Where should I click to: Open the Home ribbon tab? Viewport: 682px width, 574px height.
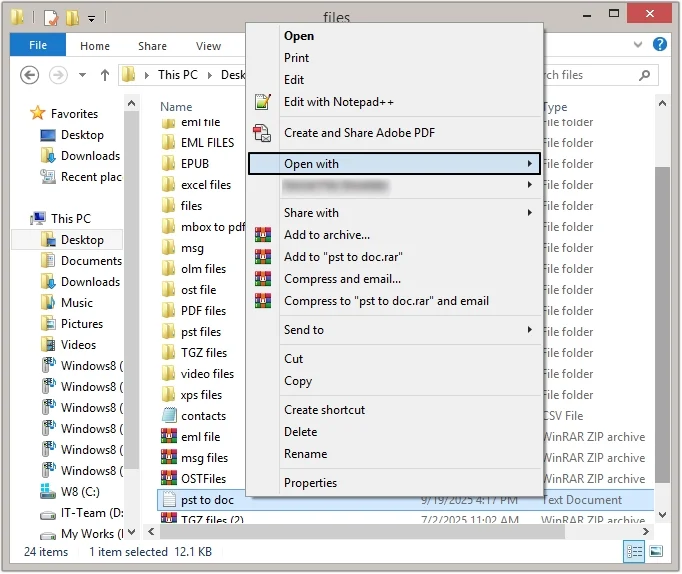pos(95,46)
